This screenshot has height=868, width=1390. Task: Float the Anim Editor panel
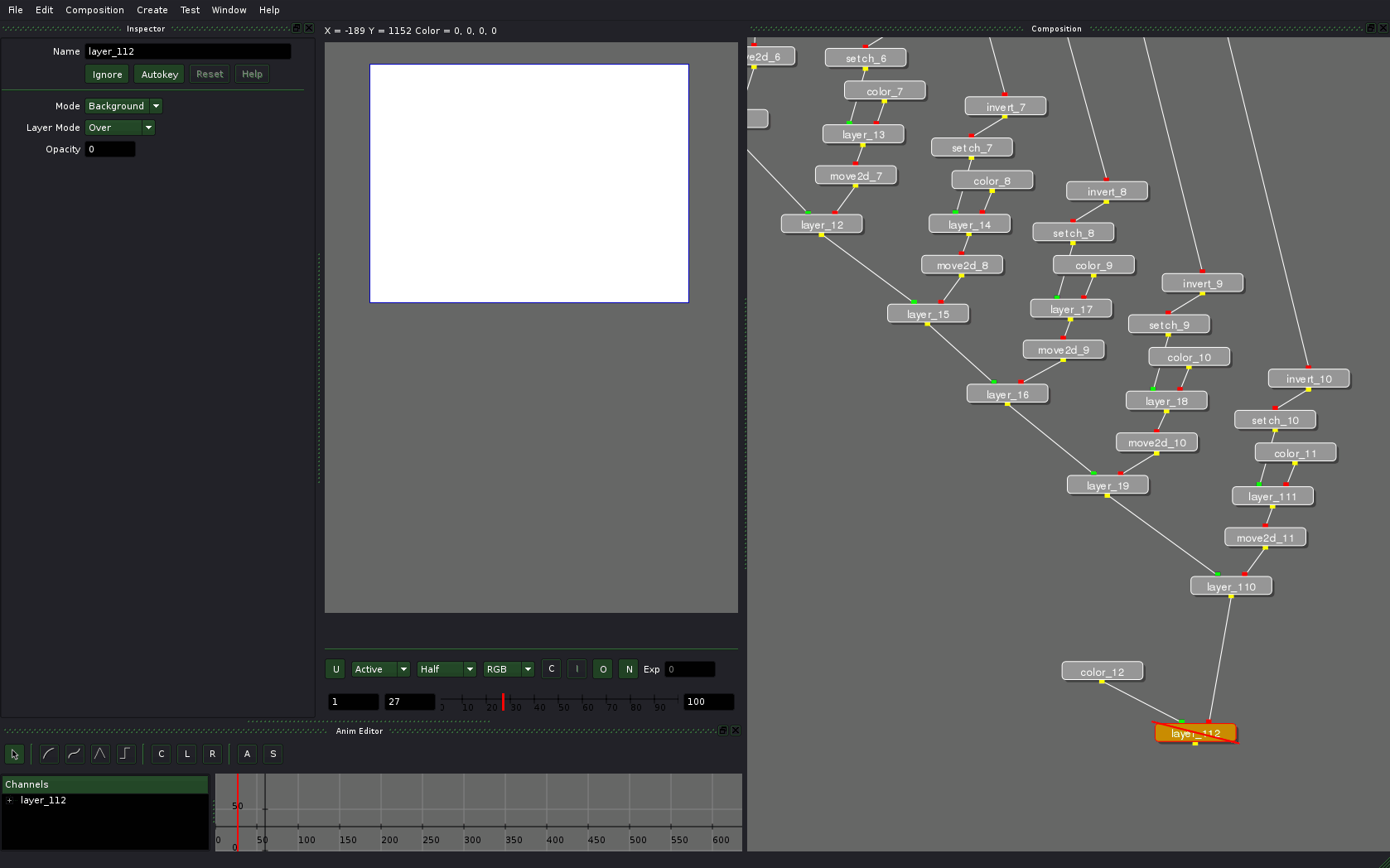coord(723,731)
